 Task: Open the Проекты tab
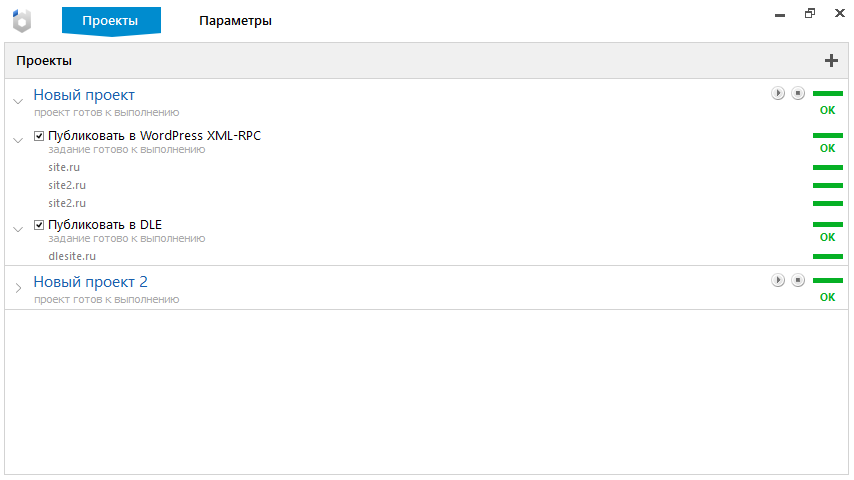coord(111,21)
